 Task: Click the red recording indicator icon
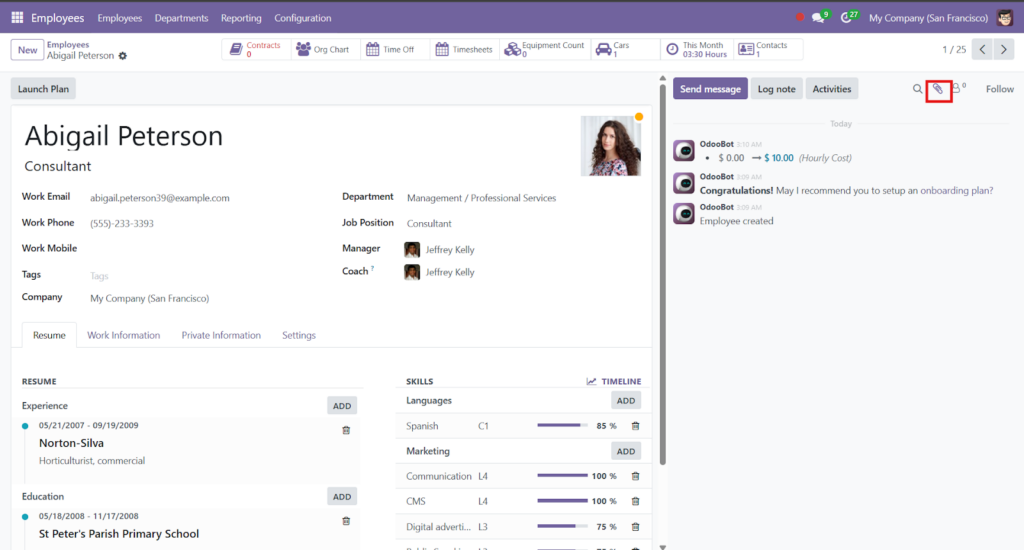(799, 18)
